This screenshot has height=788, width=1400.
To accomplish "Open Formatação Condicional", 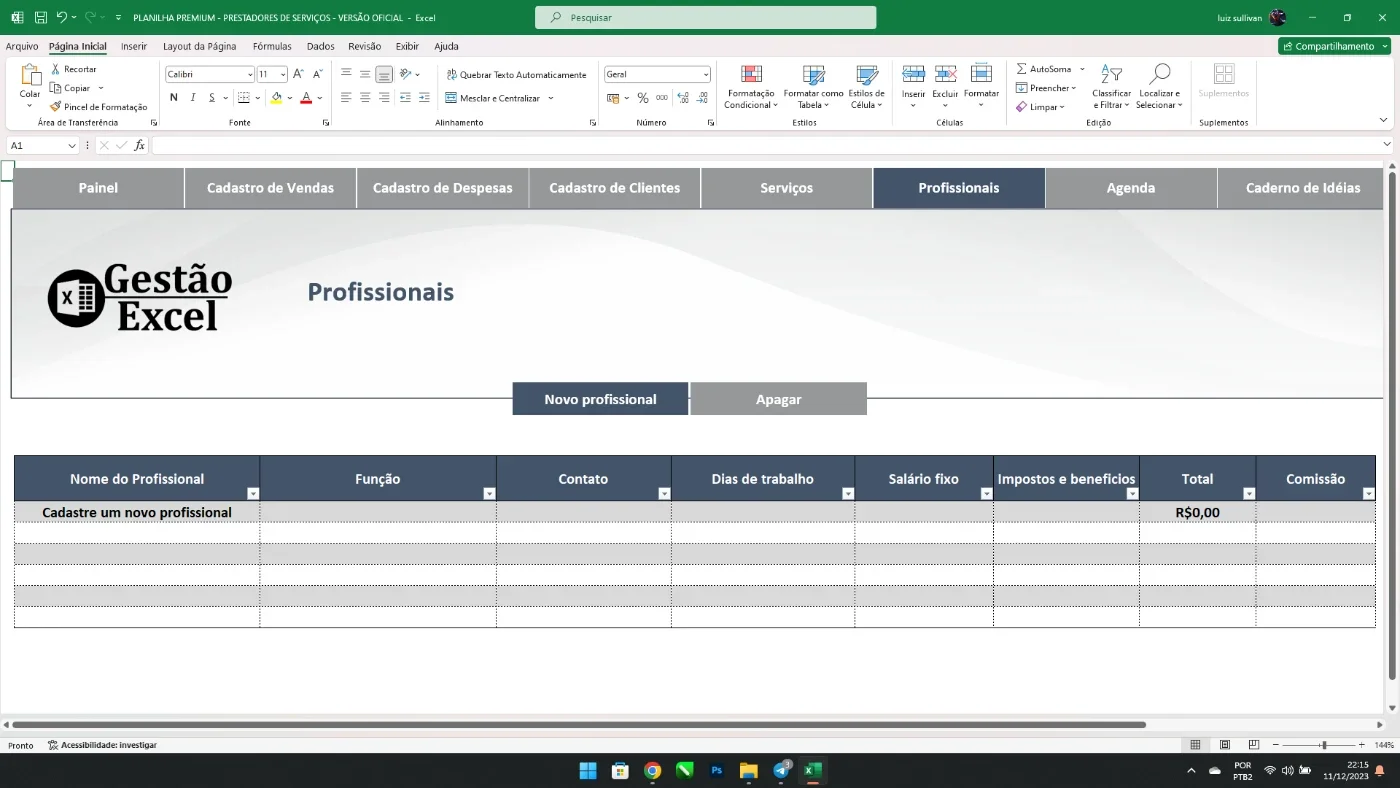I will tap(751, 87).
